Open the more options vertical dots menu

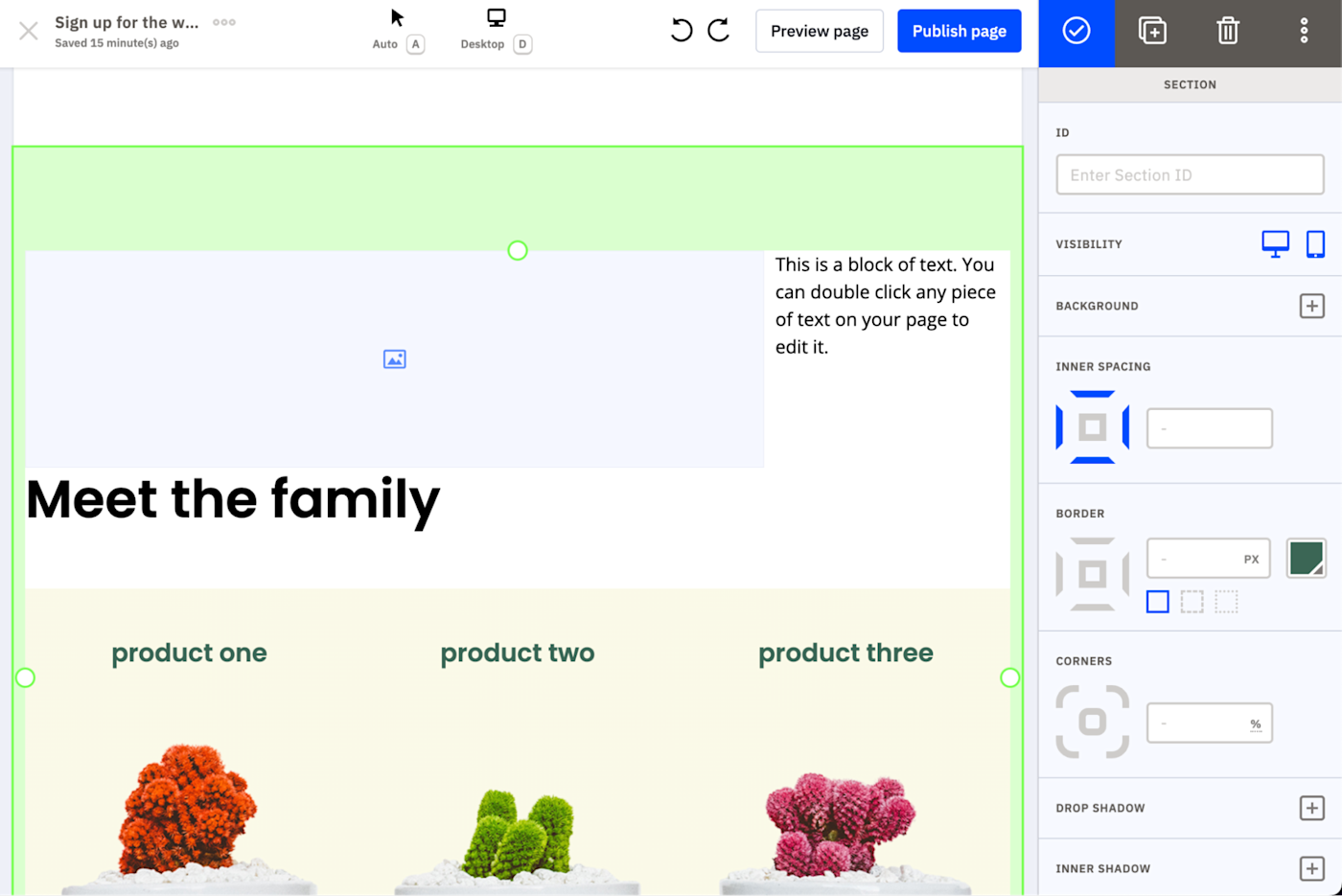pos(1304,32)
